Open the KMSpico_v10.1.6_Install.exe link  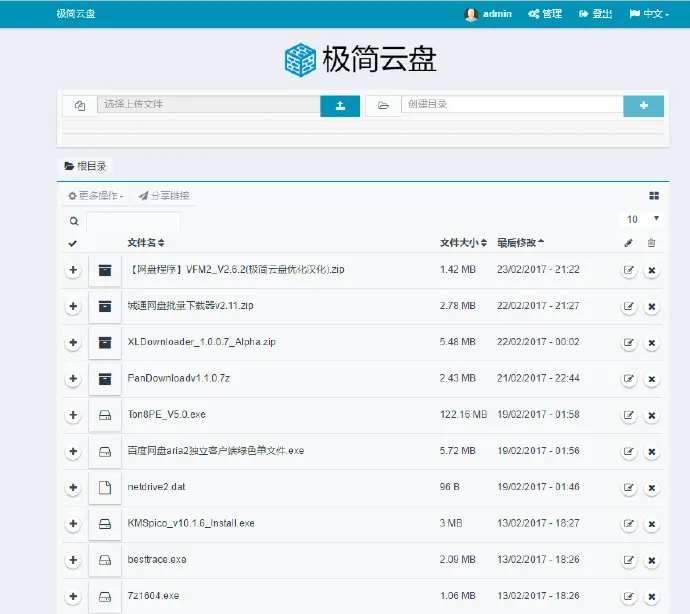[x=191, y=523]
